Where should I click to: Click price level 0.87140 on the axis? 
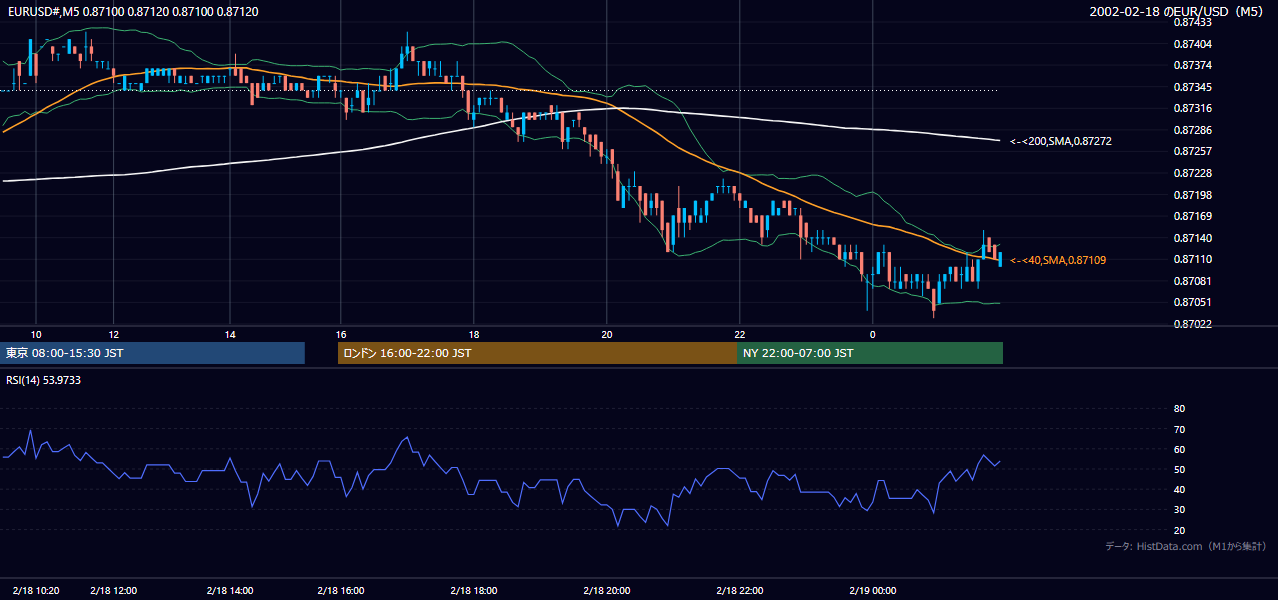click(x=1192, y=238)
